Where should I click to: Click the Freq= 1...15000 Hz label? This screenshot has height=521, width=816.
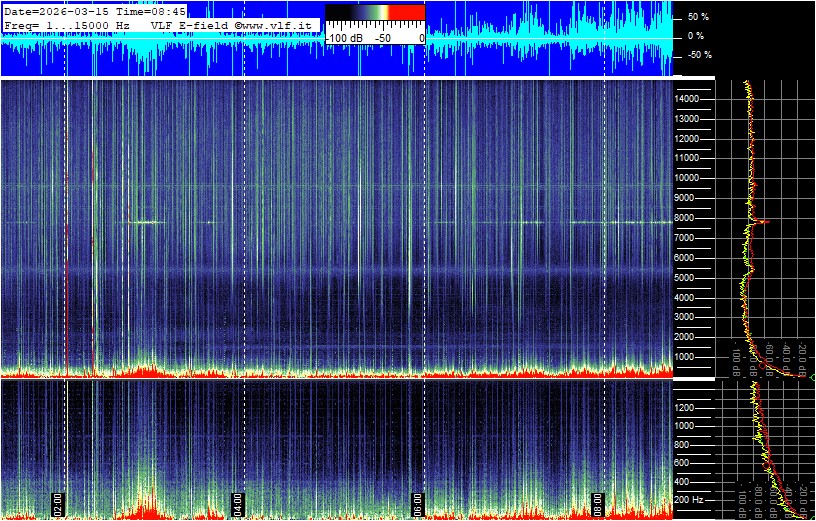(x=67, y=24)
